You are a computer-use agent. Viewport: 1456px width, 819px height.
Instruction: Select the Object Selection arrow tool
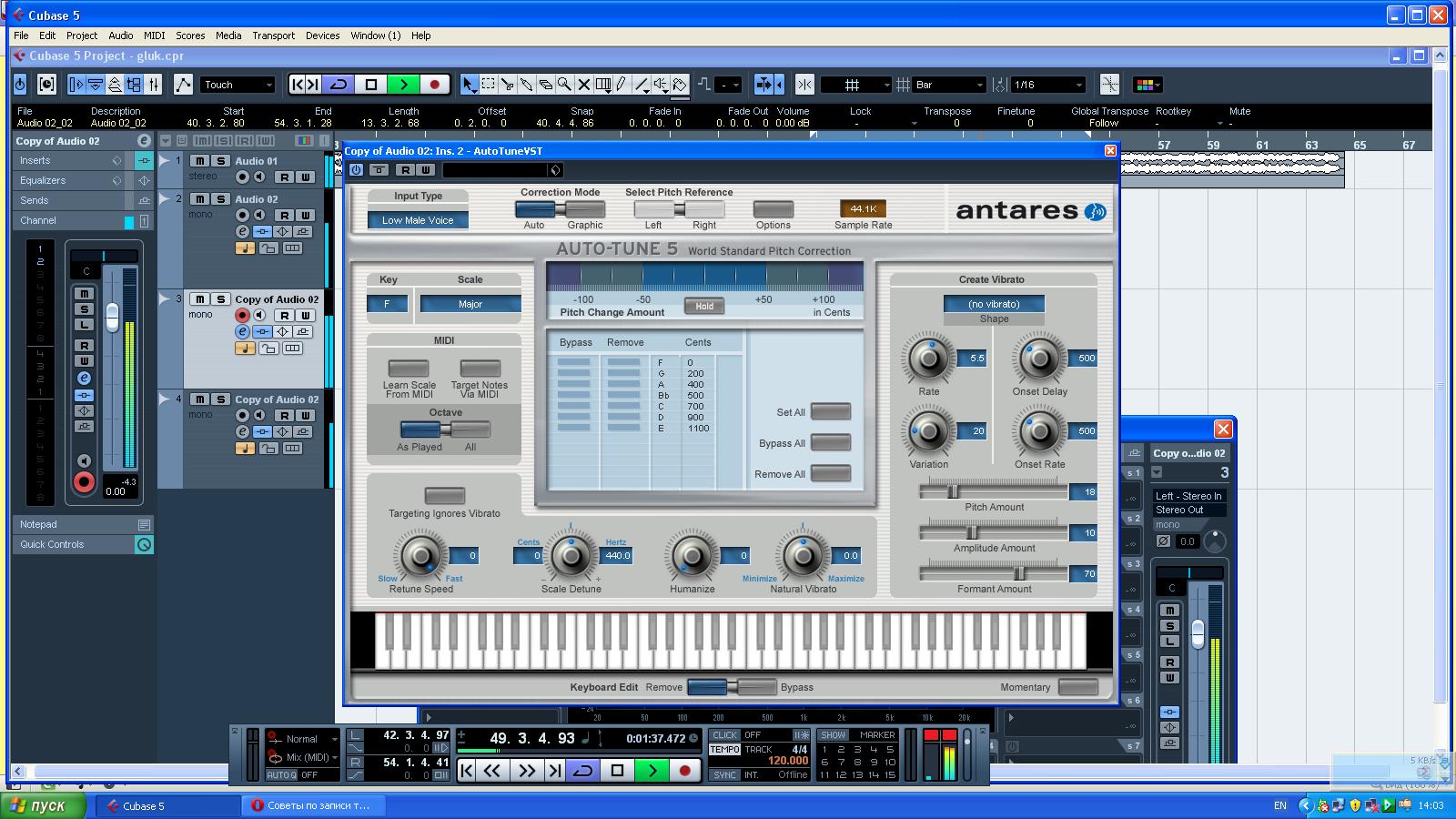469,85
